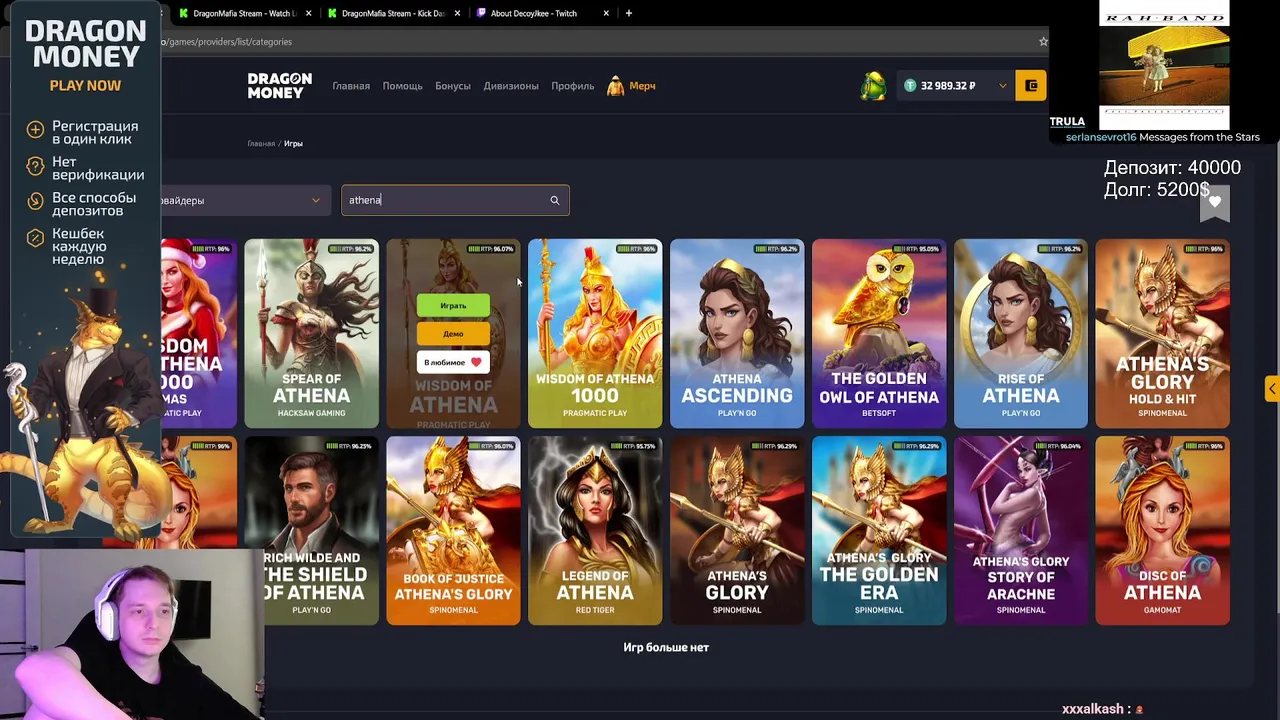The image size is (1280, 720).
Task: Click the browser address bar
Action: pos(600,42)
